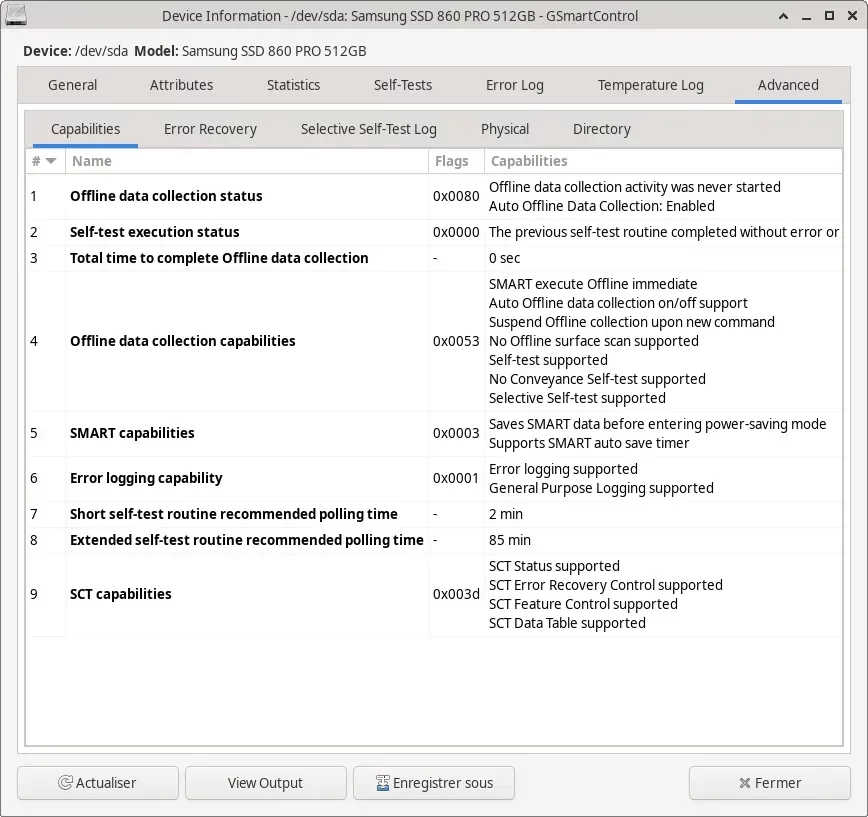Click the refresh icon on Actualiser button
The width and height of the screenshot is (868, 817).
[x=65, y=783]
